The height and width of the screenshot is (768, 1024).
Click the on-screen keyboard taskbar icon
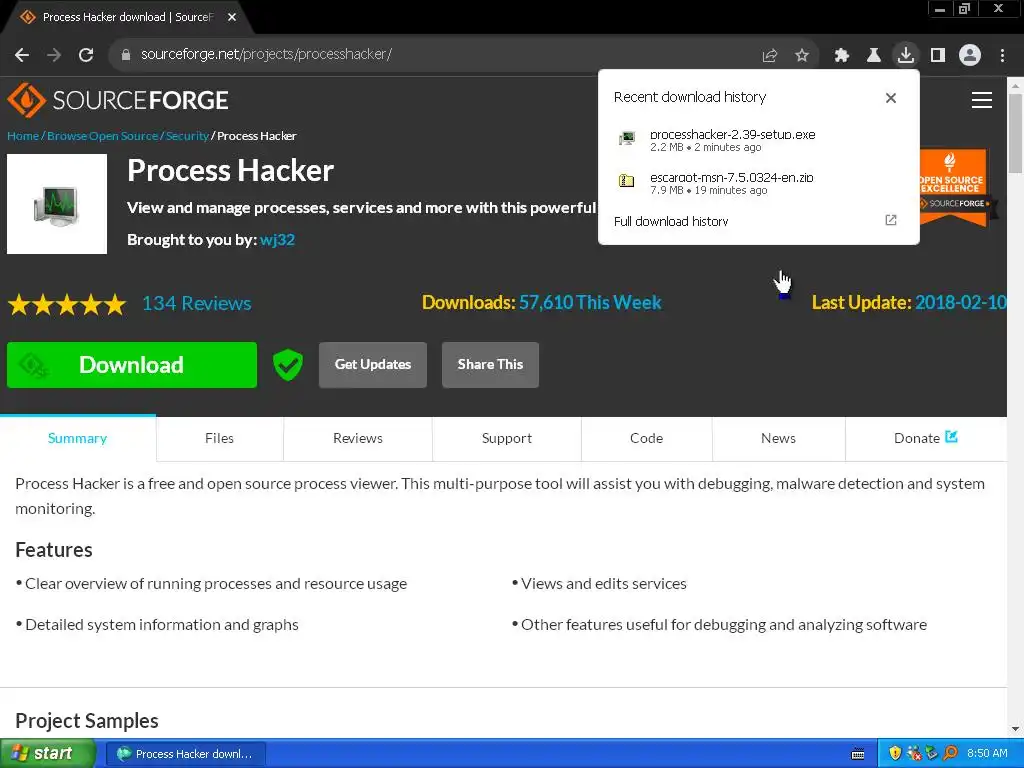[x=858, y=754]
